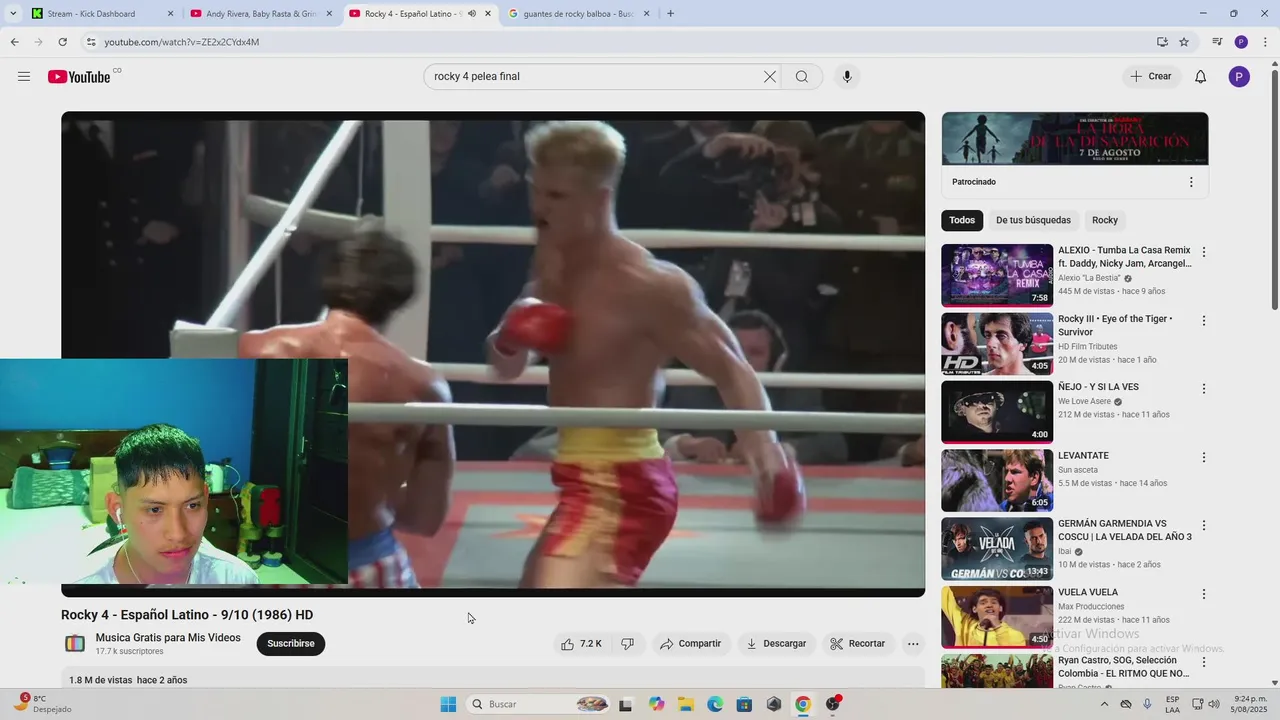
Task: Open more actions menu below the video
Action: 913,644
